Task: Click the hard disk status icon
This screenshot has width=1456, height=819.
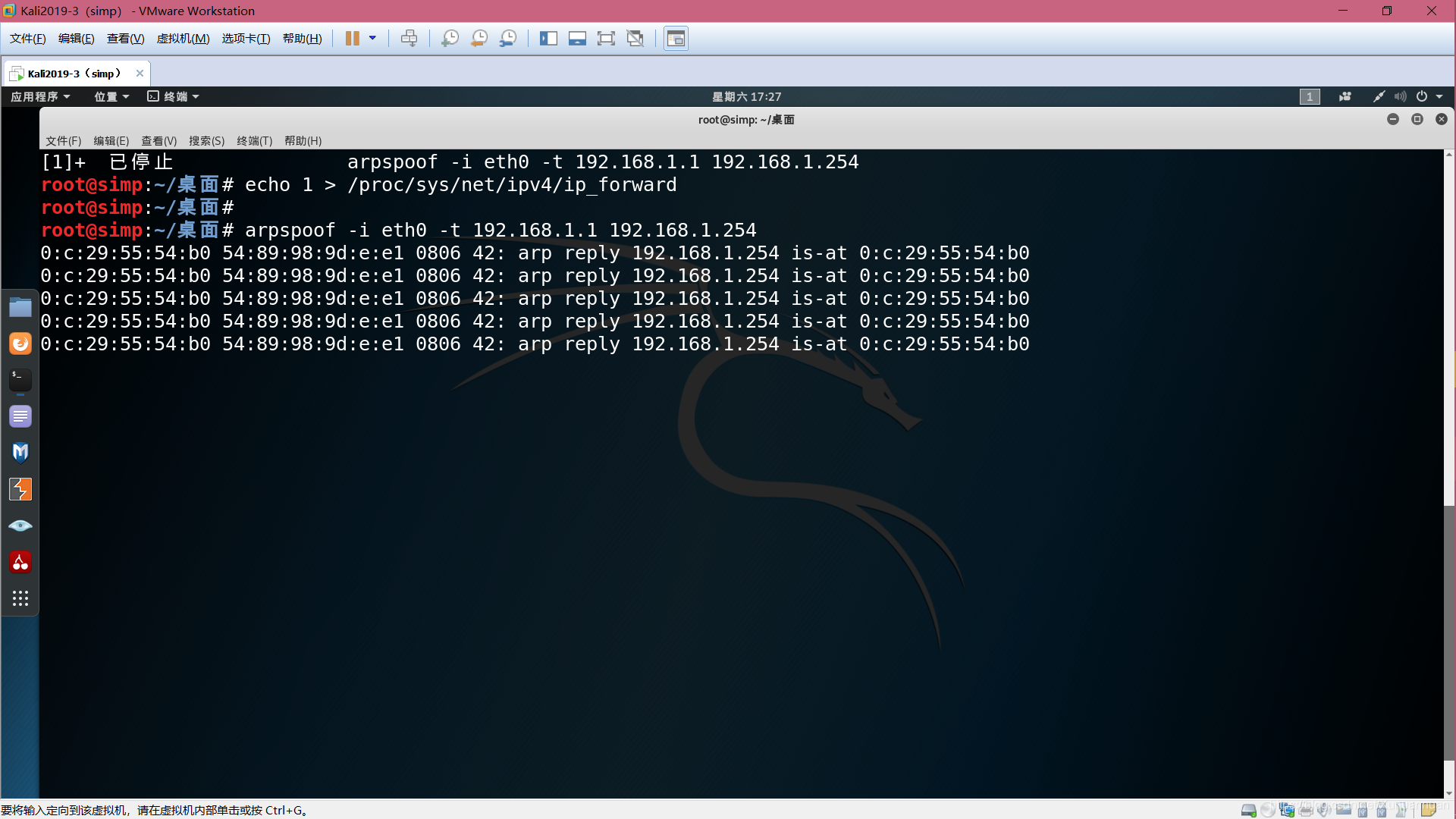Action: click(1248, 810)
